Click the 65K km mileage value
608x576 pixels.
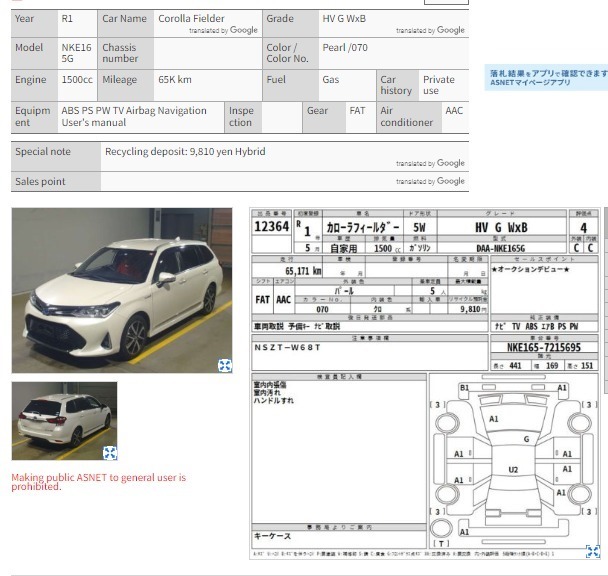[175, 80]
